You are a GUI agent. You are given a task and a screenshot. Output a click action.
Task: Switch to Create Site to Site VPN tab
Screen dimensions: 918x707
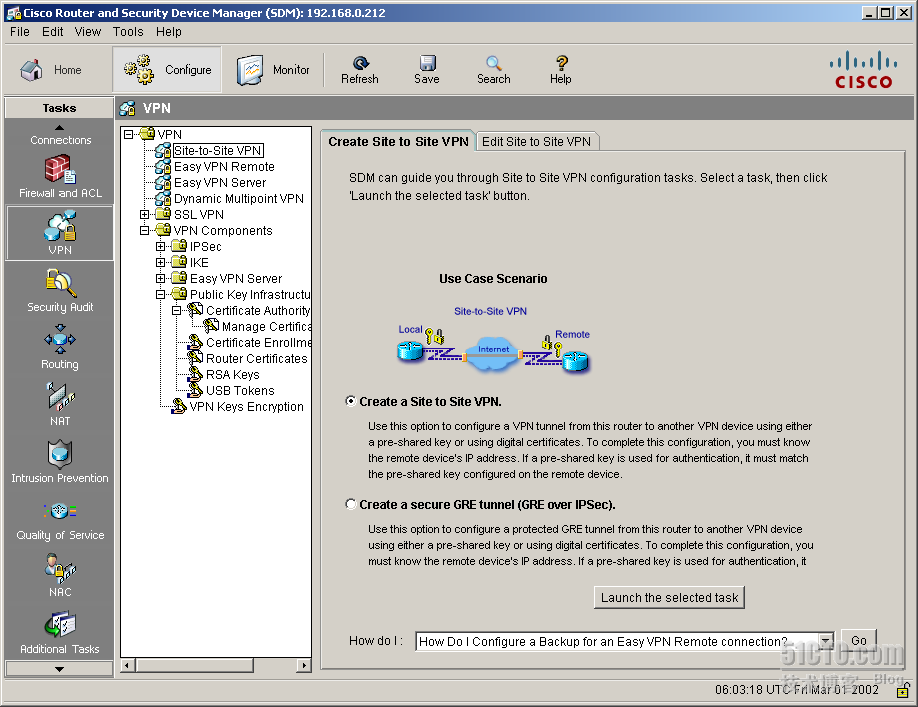(x=398, y=141)
